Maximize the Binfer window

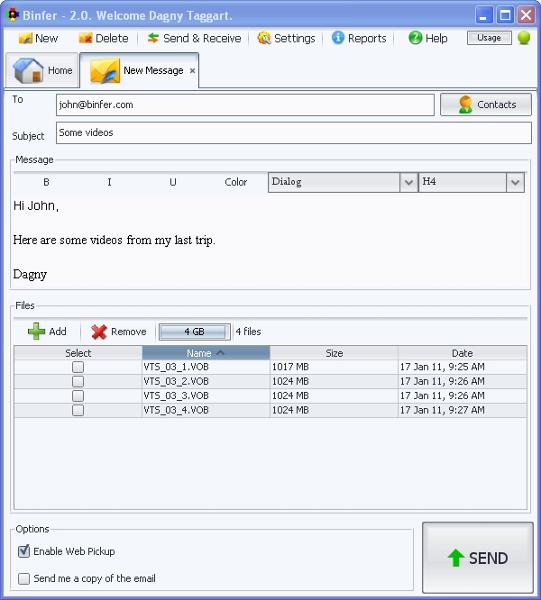tap(505, 15)
